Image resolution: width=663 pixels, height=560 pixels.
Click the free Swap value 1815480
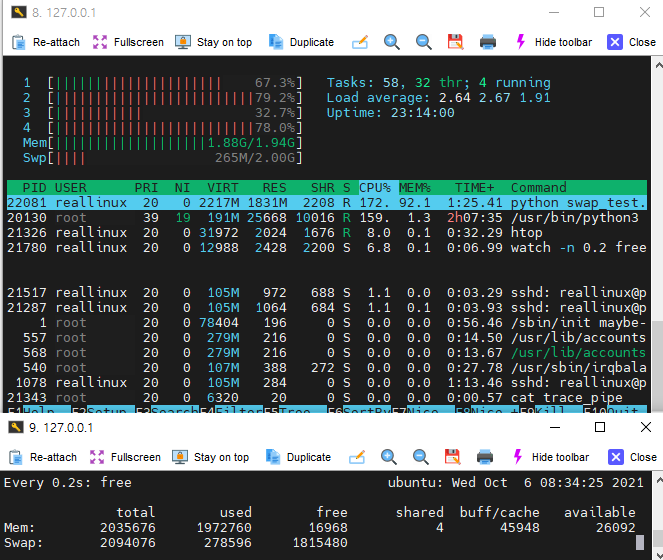point(320,542)
